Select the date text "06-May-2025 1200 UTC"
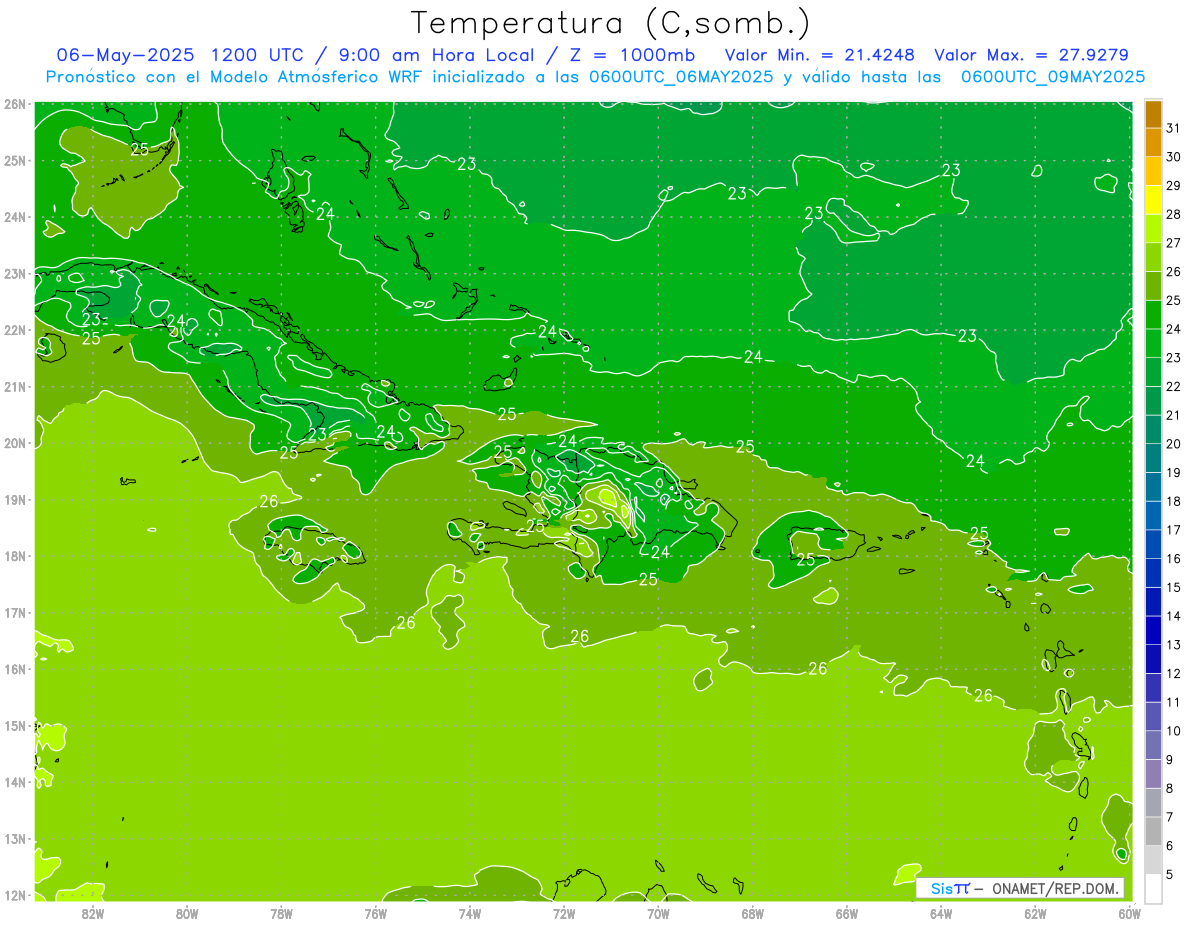The height and width of the screenshot is (927, 1200). pyautogui.click(x=176, y=55)
